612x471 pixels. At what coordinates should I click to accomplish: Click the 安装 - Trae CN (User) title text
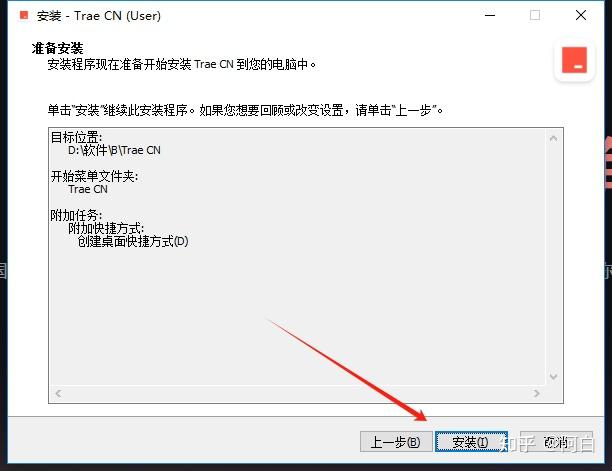(x=99, y=16)
